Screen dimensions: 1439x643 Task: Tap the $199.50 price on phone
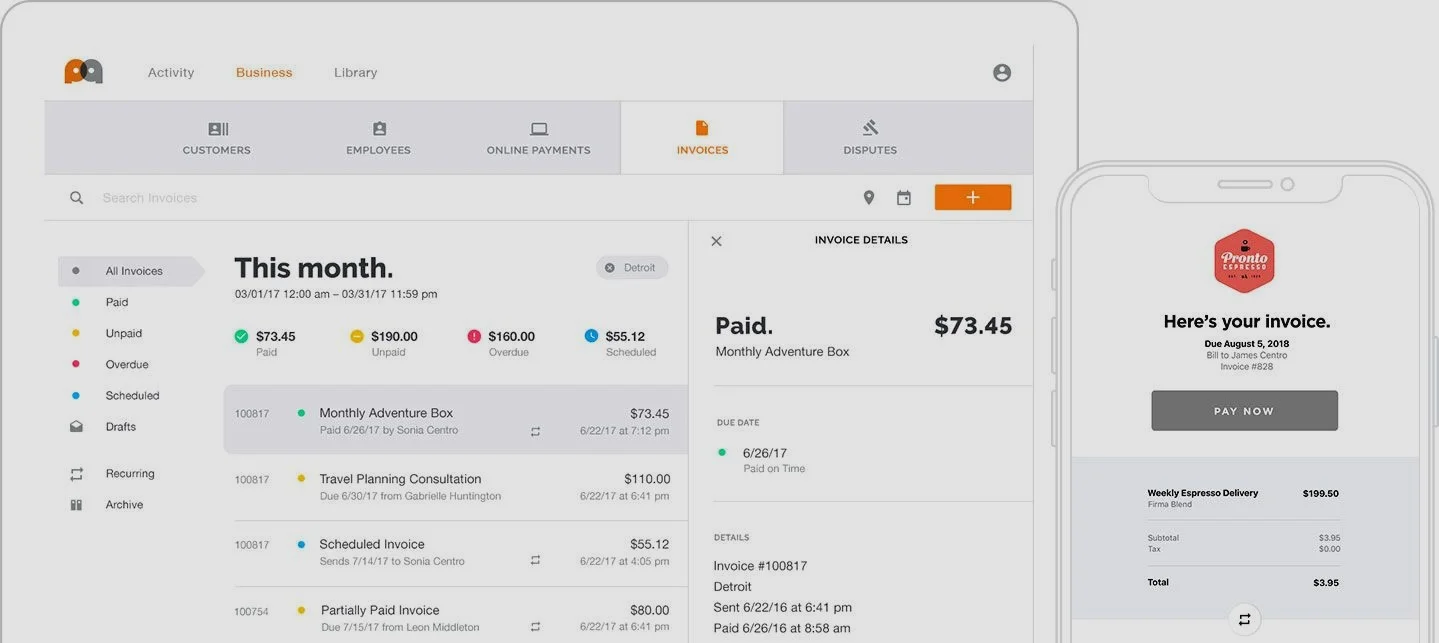click(x=1321, y=494)
